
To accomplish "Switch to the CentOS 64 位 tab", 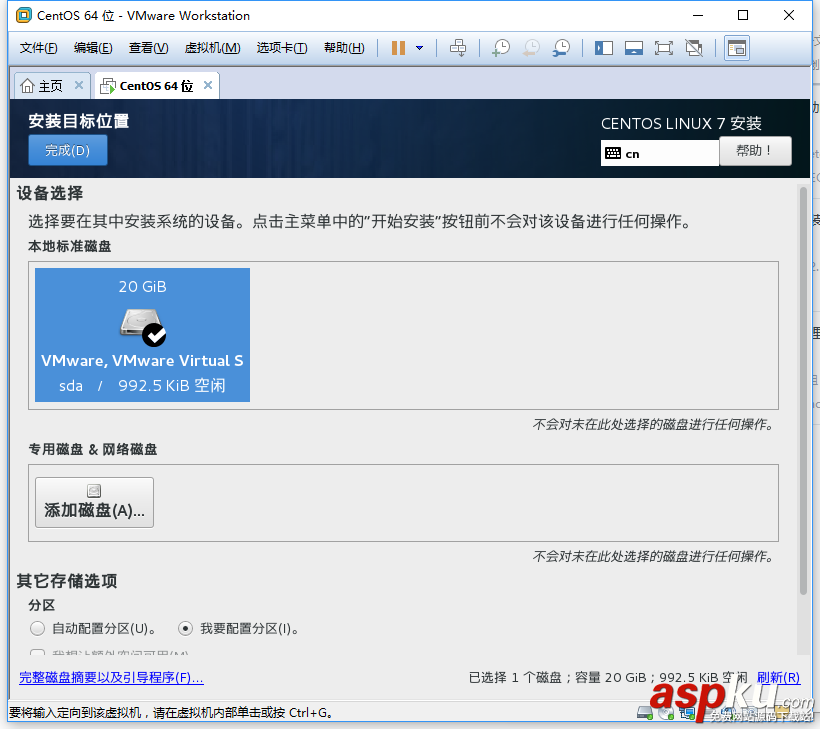I will coord(156,86).
